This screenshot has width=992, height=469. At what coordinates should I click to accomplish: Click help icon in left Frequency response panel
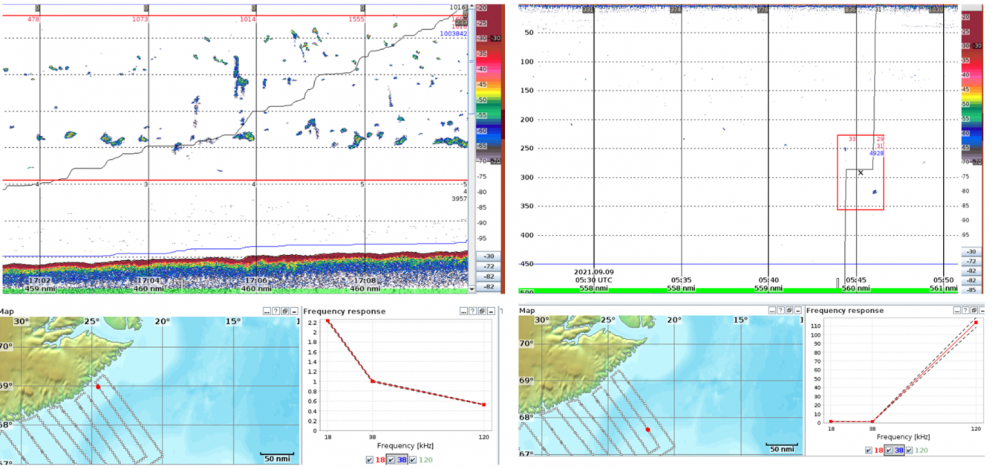pos(472,311)
